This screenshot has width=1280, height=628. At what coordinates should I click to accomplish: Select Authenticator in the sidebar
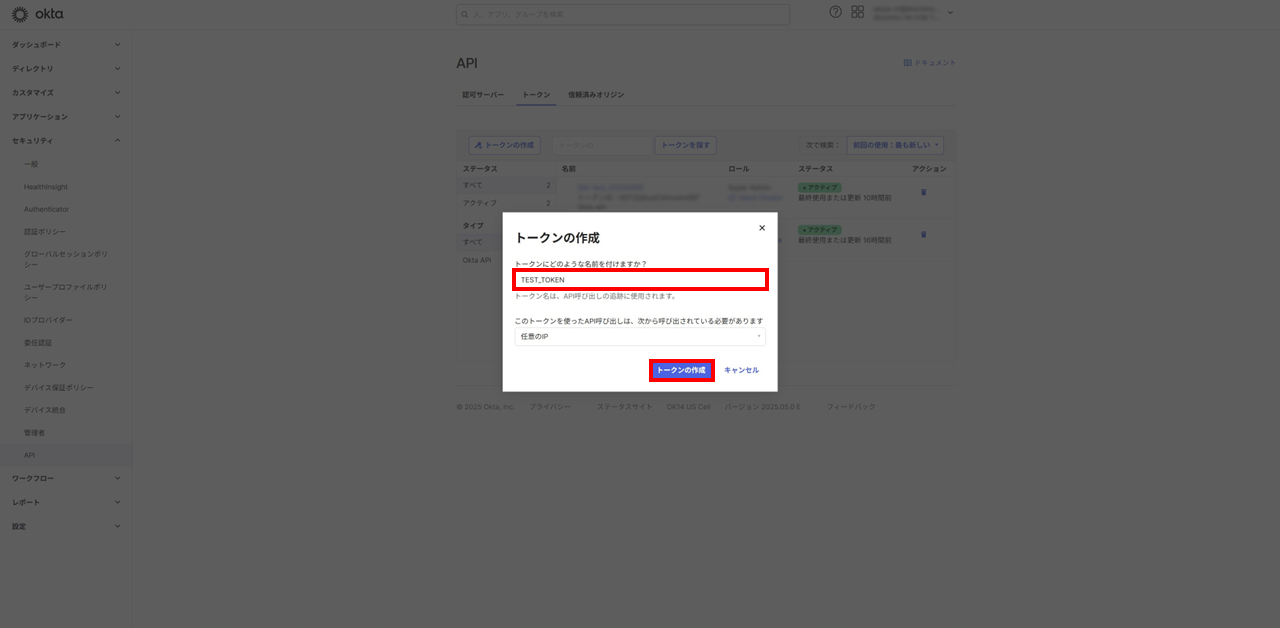pos(47,209)
